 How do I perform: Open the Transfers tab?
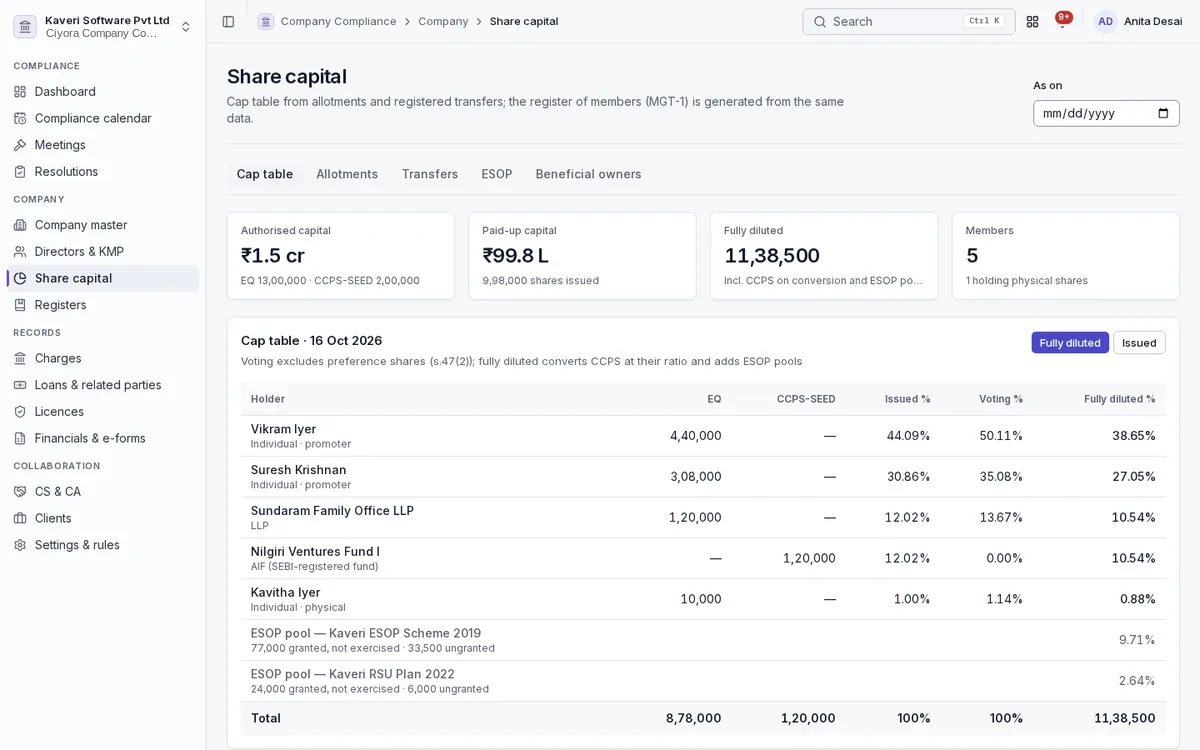point(430,174)
